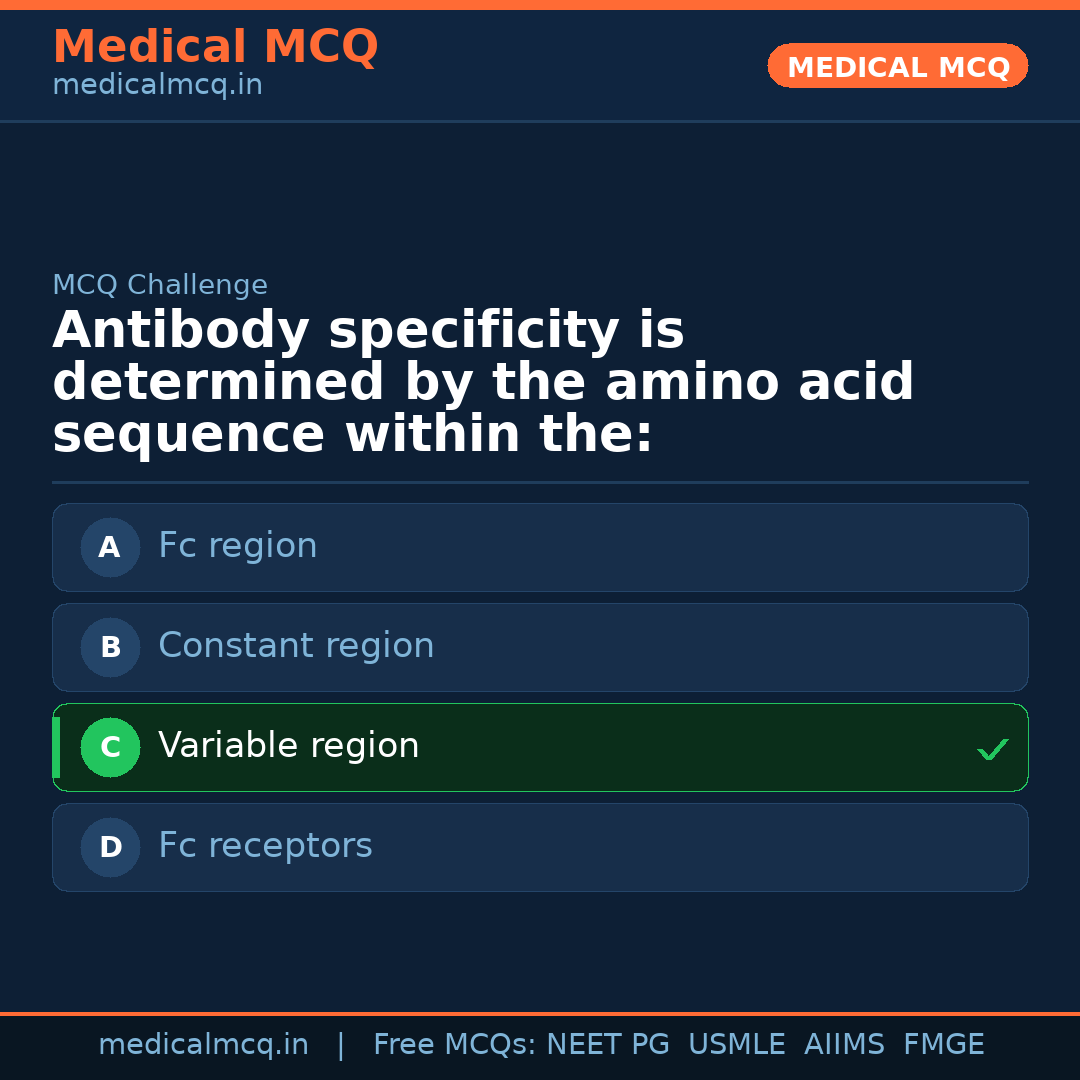1080x1080 pixels.
Task: Choose the "Fc region" answer text
Action: point(237,546)
